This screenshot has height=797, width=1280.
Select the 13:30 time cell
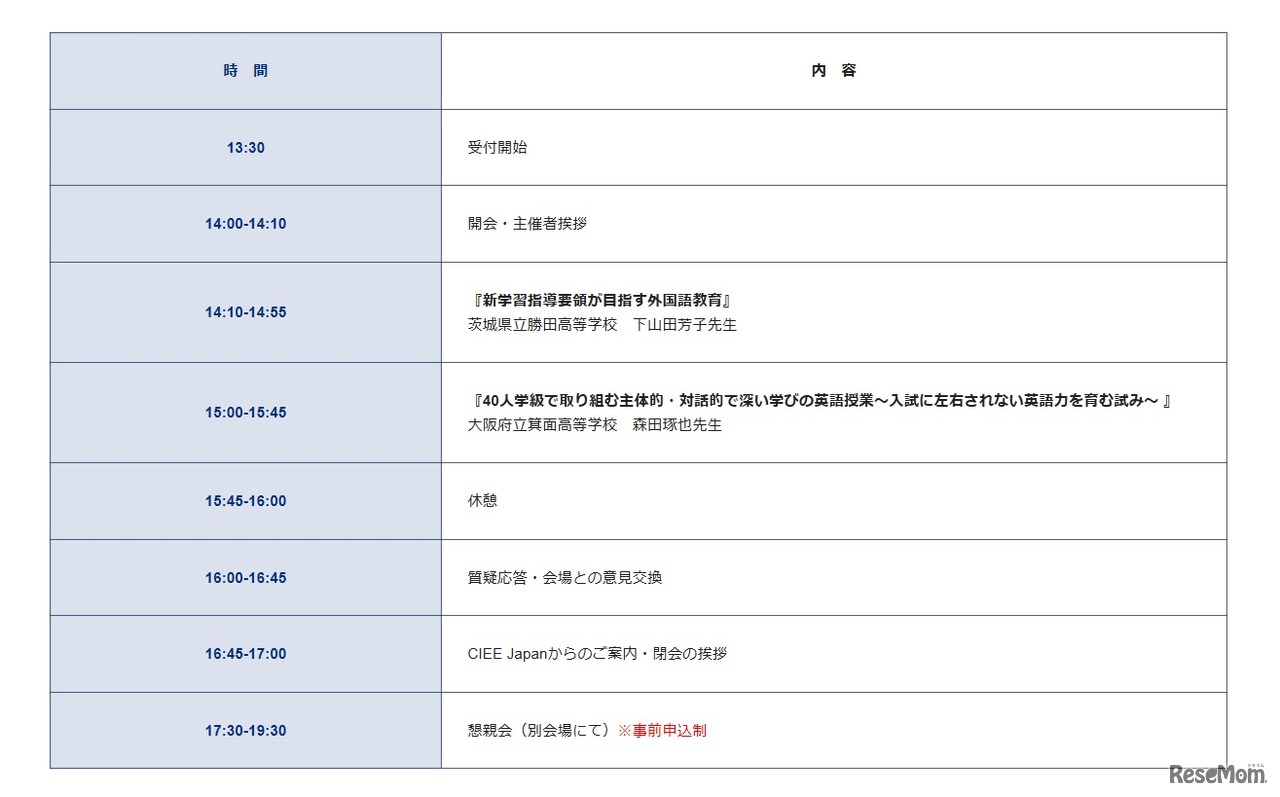point(246,147)
